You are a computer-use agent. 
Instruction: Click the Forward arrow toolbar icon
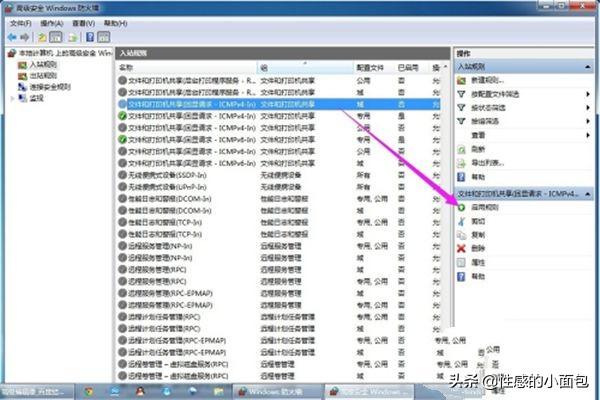coord(25,37)
